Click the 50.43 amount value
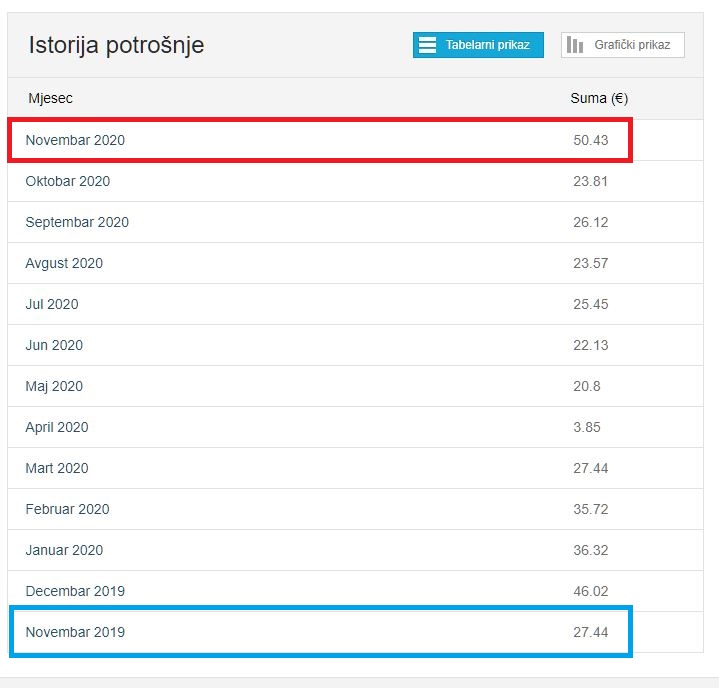719x688 pixels. point(591,140)
